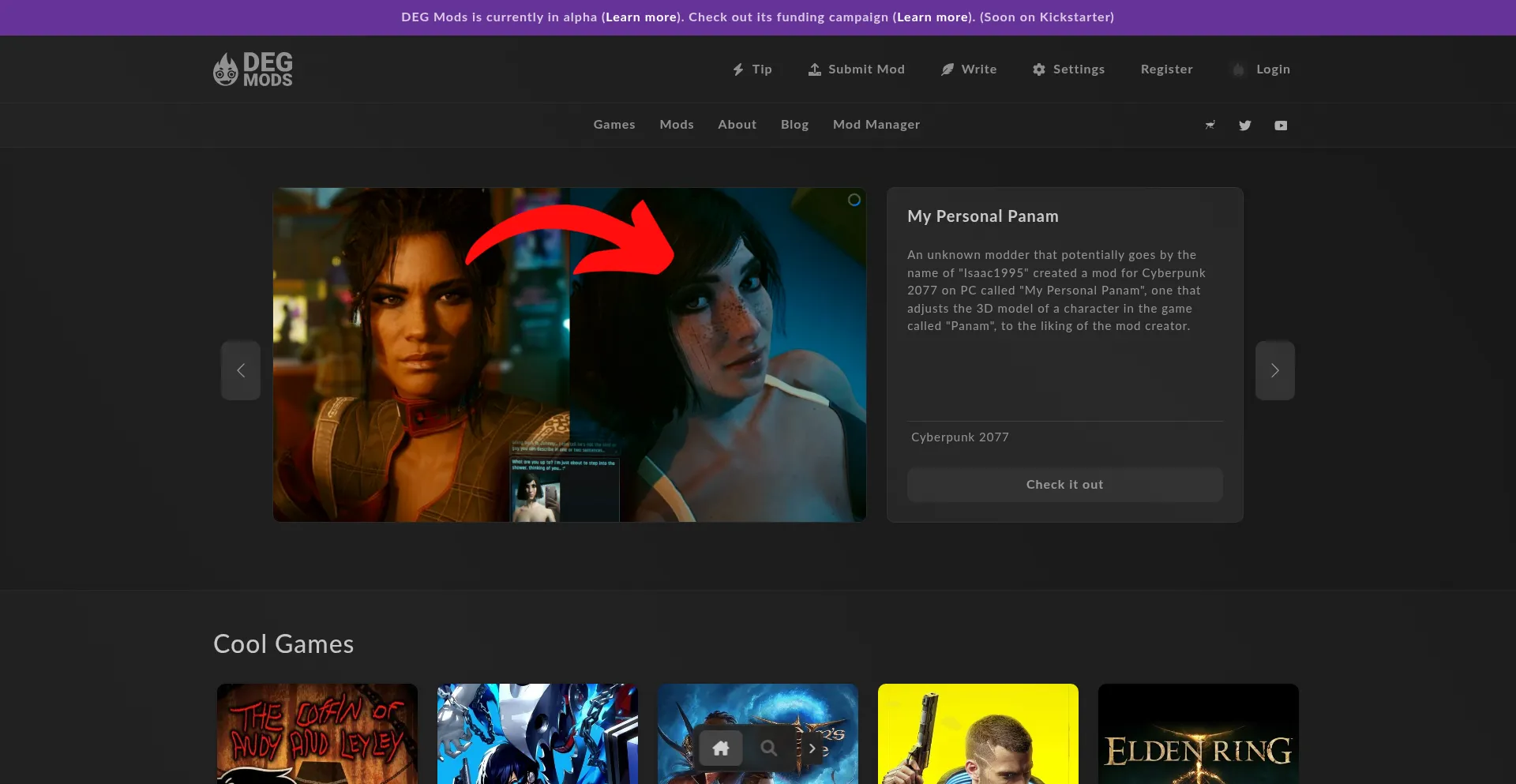Click the My Personal Panam slide image
This screenshot has width=1516, height=784.
point(569,354)
